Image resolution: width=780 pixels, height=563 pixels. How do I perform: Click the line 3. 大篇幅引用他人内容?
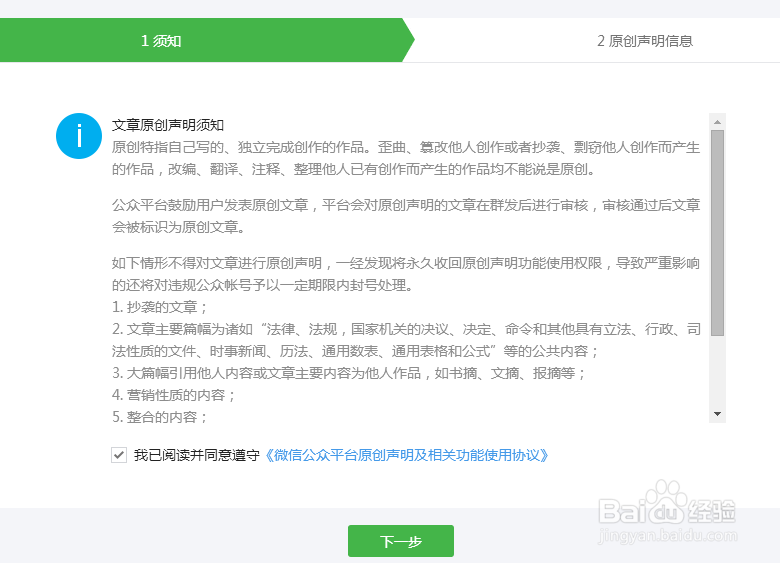(x=349, y=373)
